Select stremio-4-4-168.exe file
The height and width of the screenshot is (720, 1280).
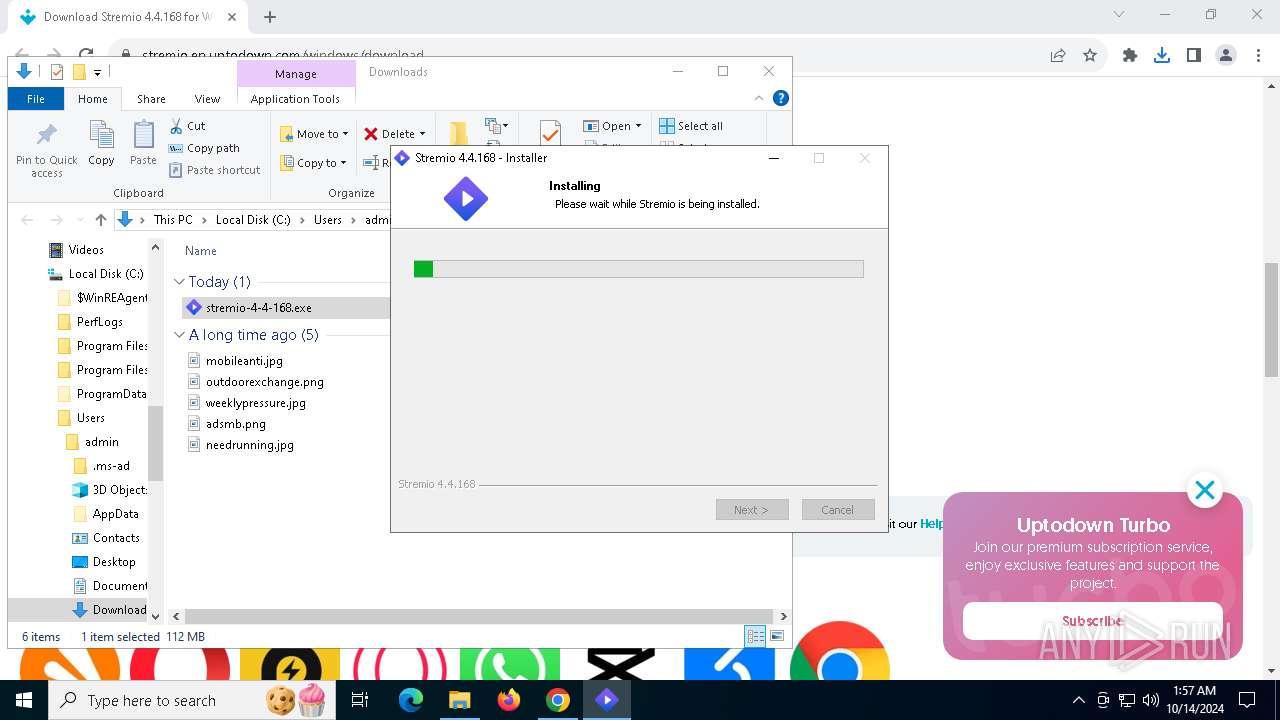click(285, 308)
